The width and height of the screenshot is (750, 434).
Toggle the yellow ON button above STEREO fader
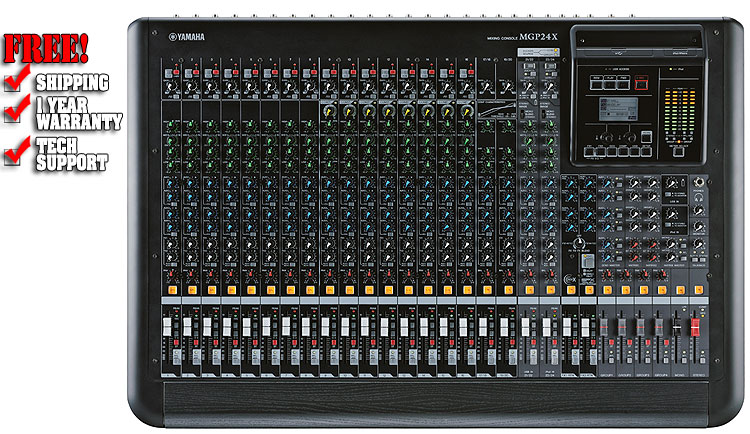(x=699, y=289)
